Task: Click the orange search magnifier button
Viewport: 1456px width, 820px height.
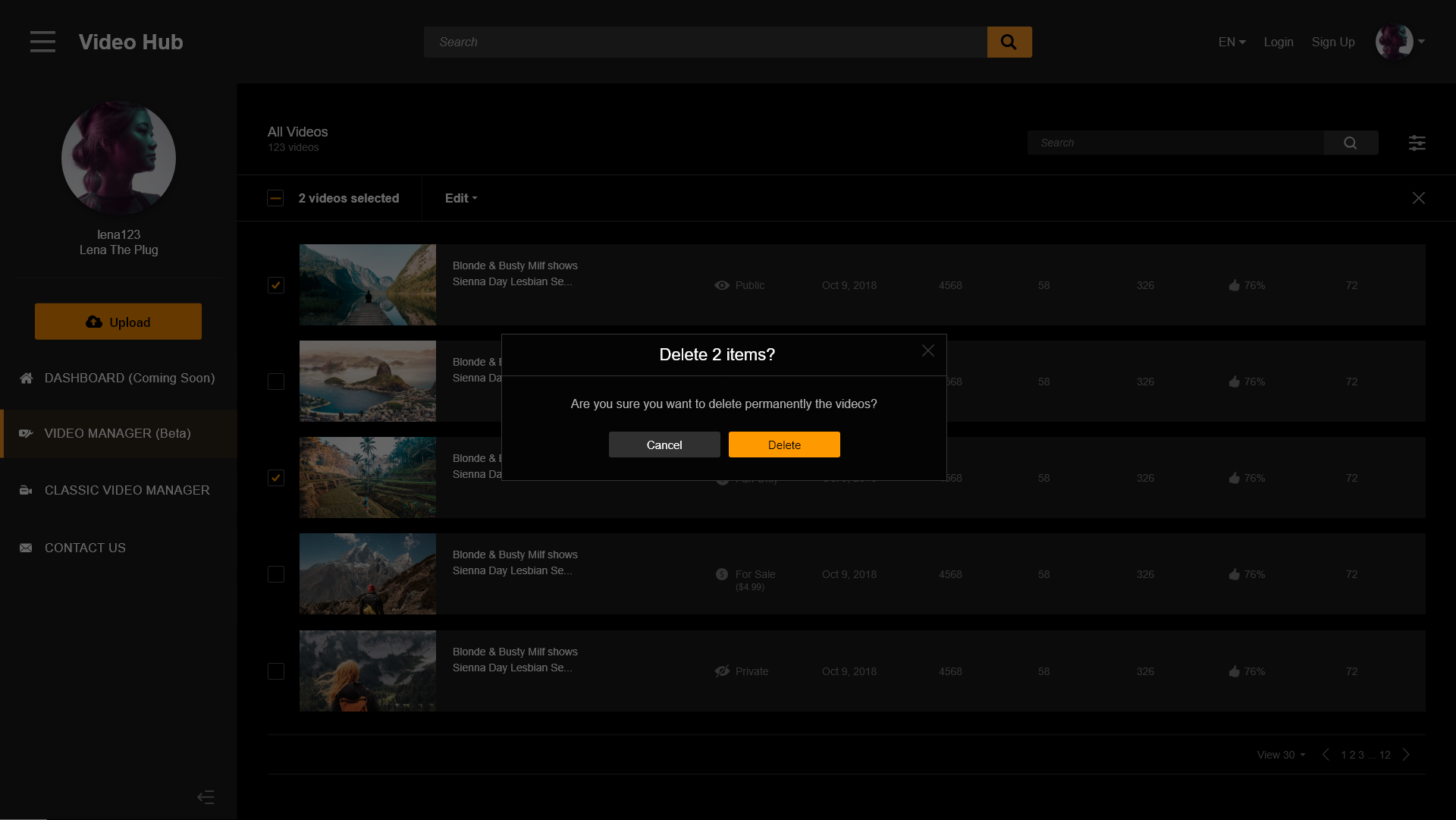Action: [1009, 42]
